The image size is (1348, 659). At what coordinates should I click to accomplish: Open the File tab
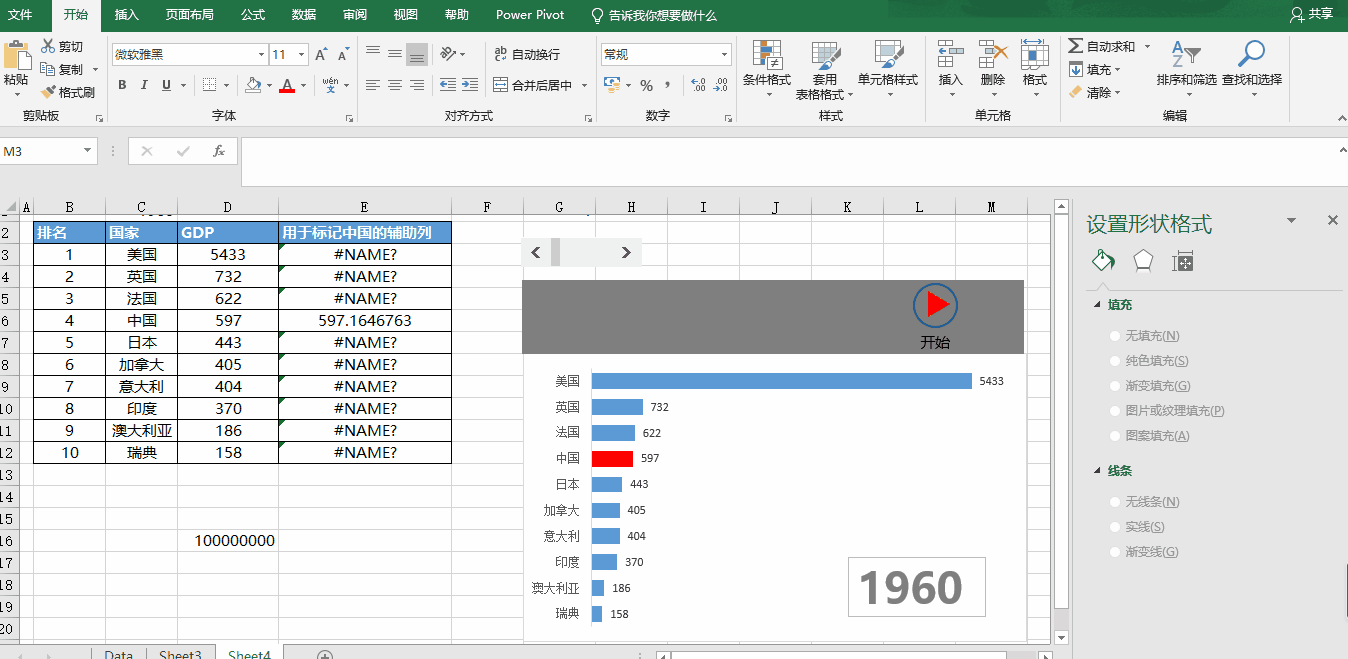[21, 15]
